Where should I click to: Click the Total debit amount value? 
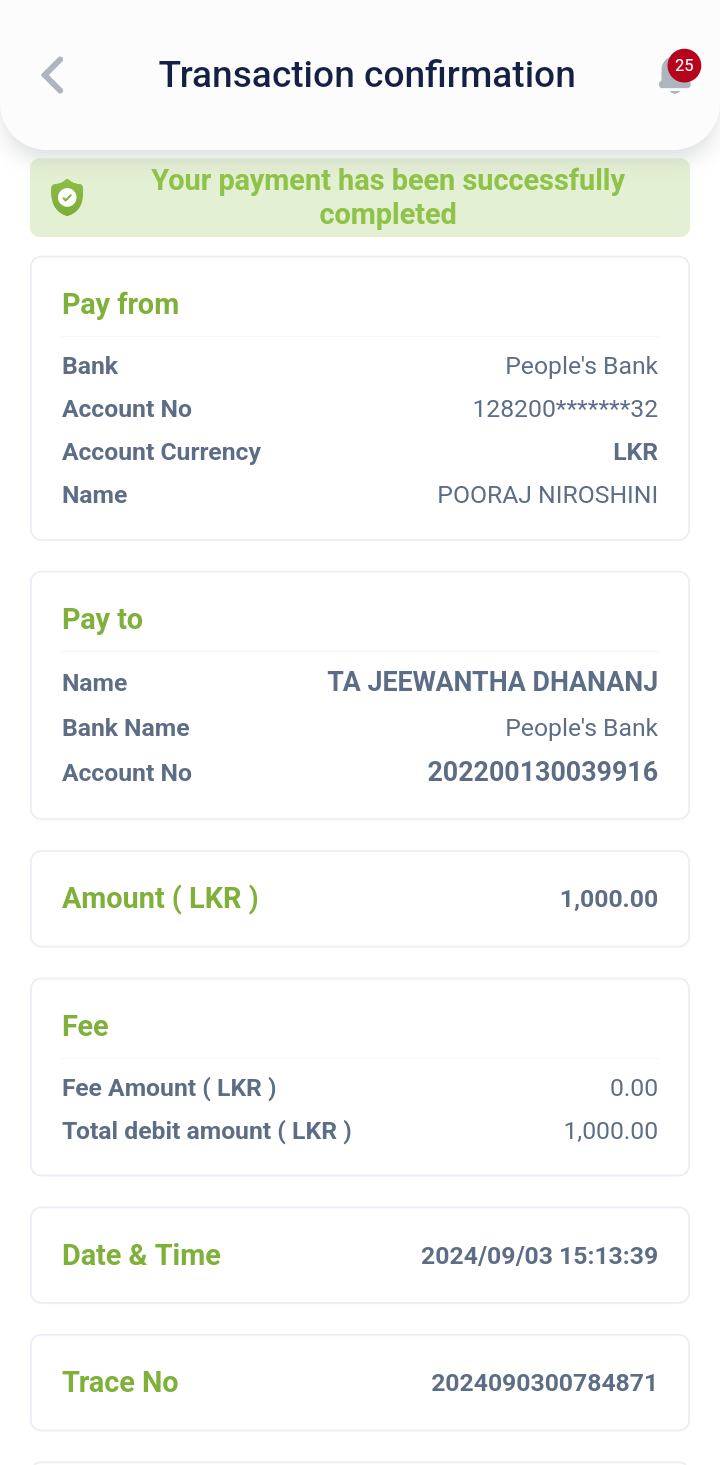pyautogui.click(x=610, y=1131)
